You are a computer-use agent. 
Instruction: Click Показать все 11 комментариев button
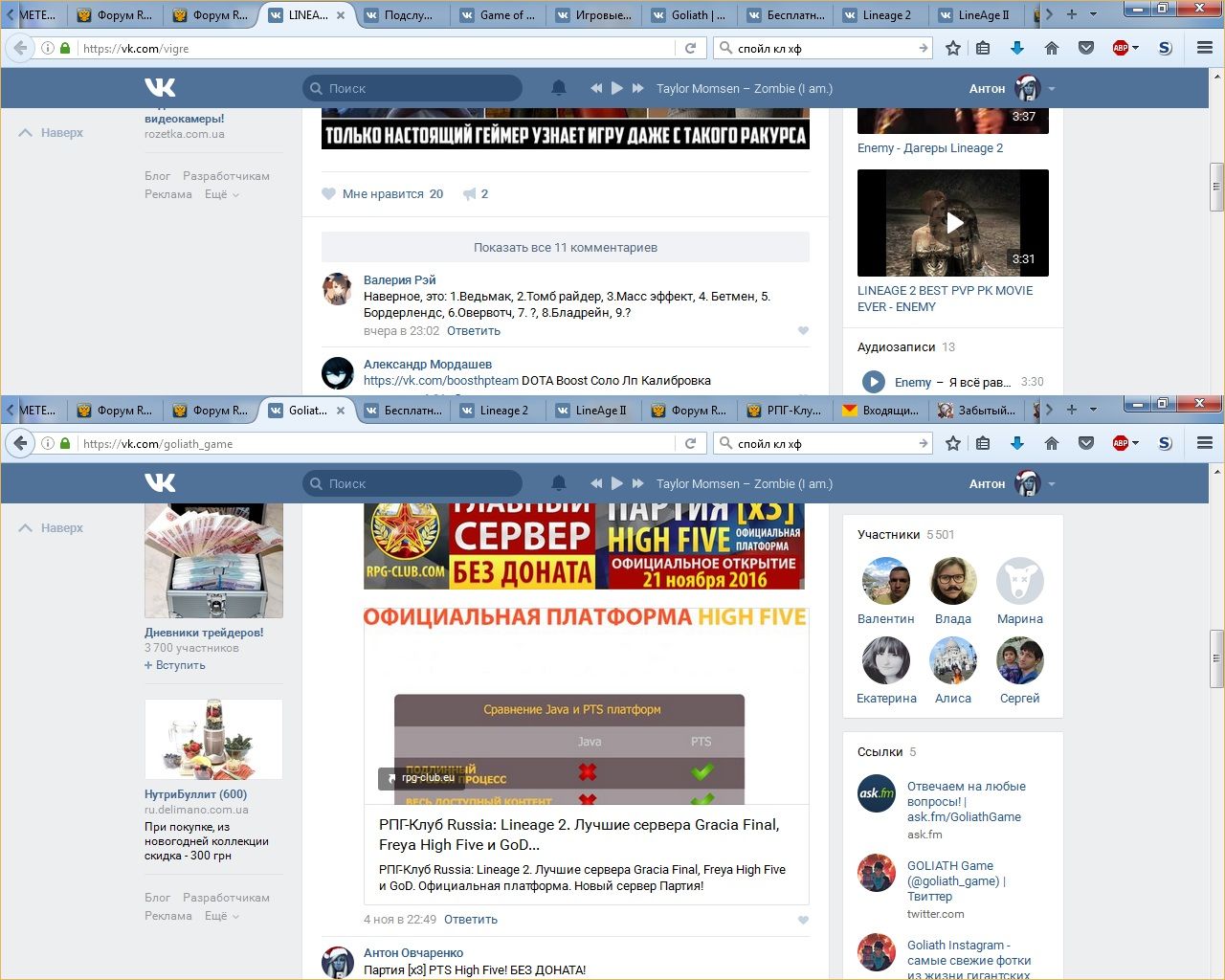click(x=566, y=247)
